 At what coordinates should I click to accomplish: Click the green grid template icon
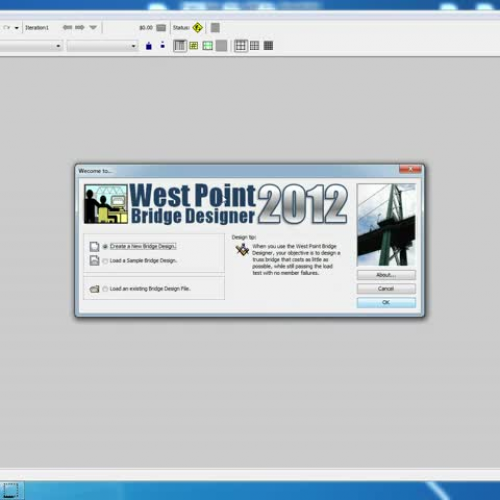click(x=208, y=46)
